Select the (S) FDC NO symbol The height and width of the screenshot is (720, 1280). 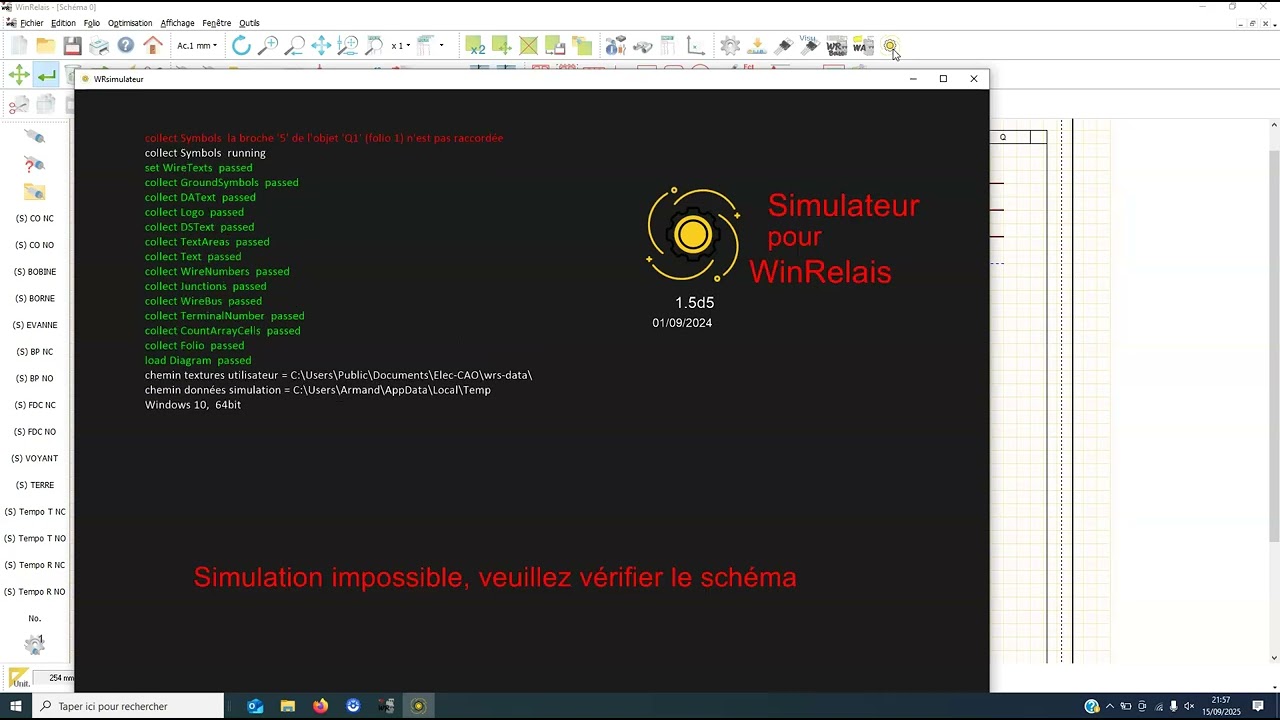click(x=35, y=432)
